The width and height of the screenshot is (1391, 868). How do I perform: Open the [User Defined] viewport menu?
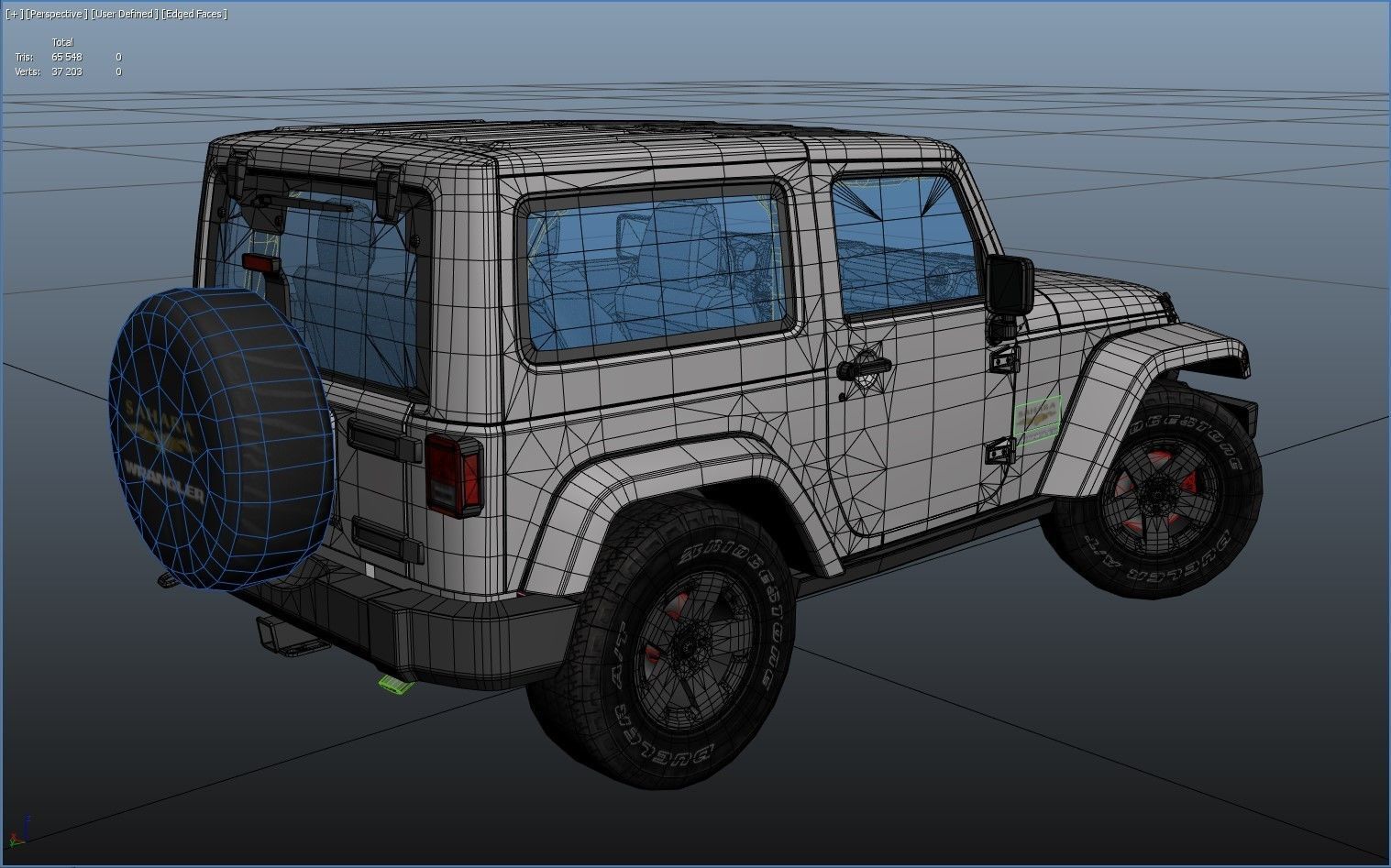tap(124, 14)
